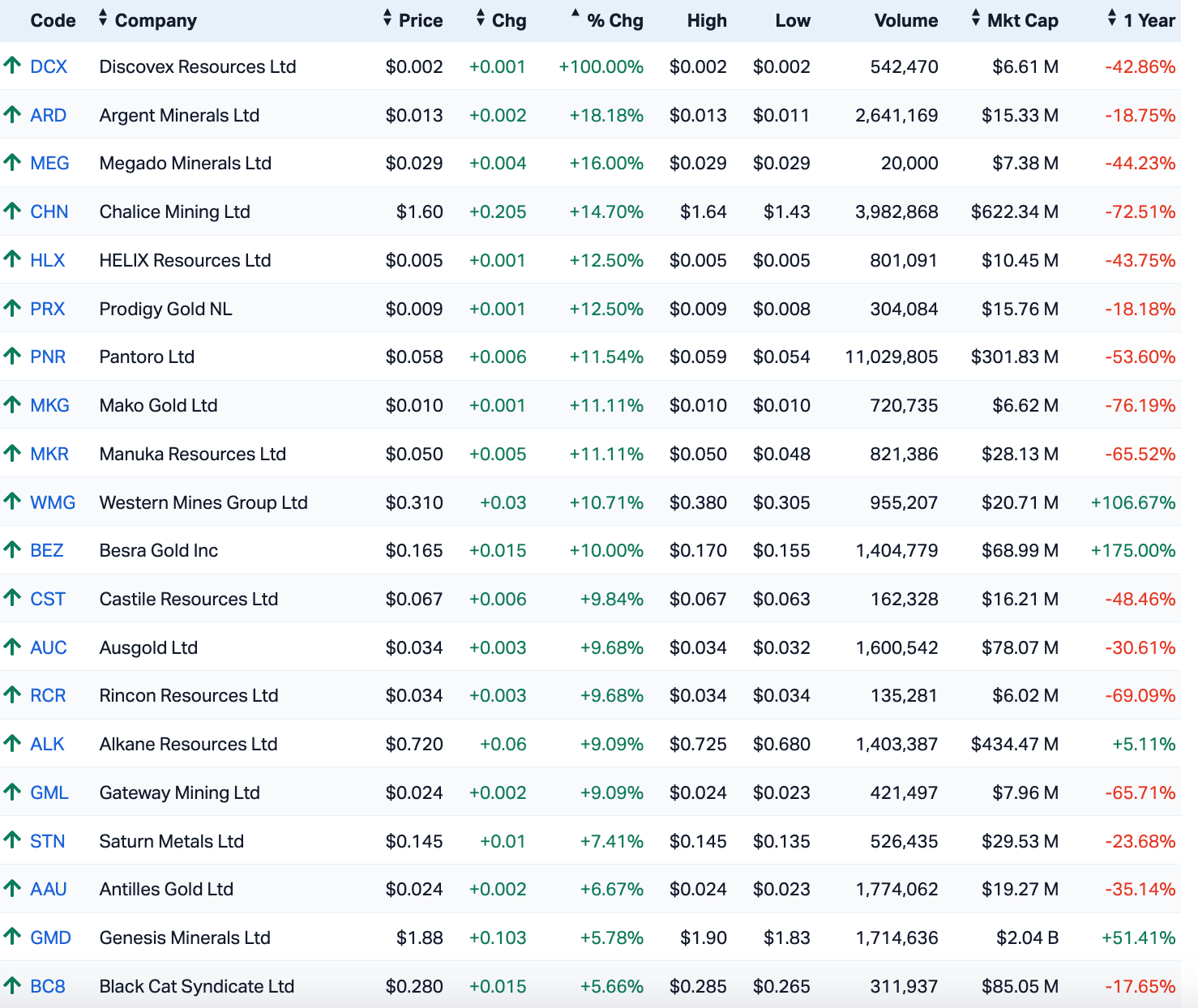The height and width of the screenshot is (1008, 1198).
Task: Open the CST stock code link
Action: (48, 599)
